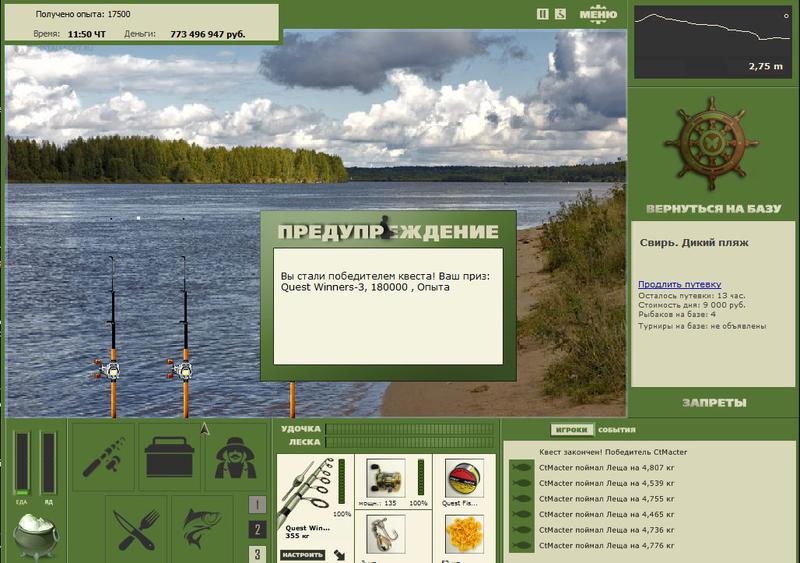The width and height of the screenshot is (800, 563).
Task: Open the tackle box icon
Action: click(169, 456)
